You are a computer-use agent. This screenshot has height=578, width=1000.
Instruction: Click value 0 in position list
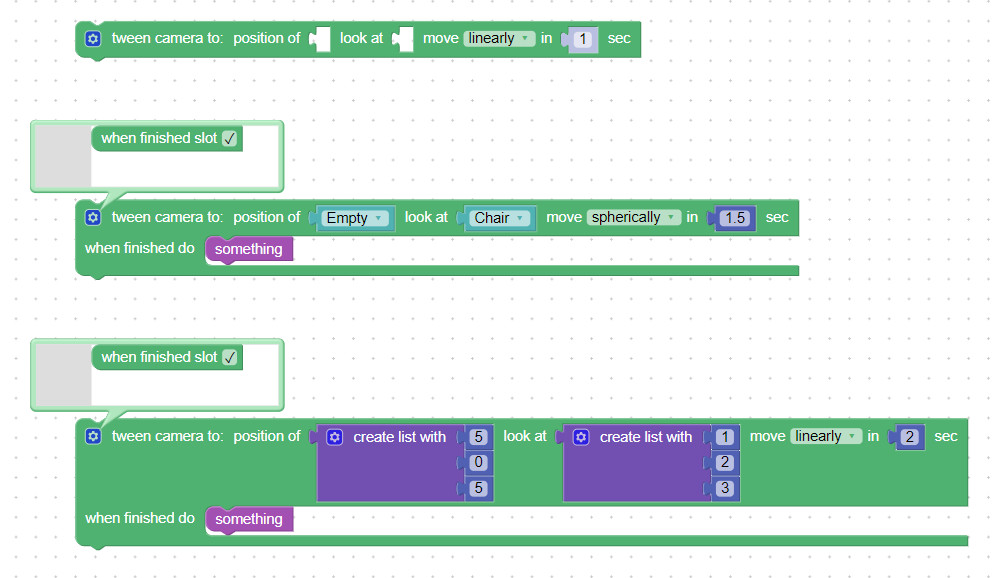[x=478, y=463]
